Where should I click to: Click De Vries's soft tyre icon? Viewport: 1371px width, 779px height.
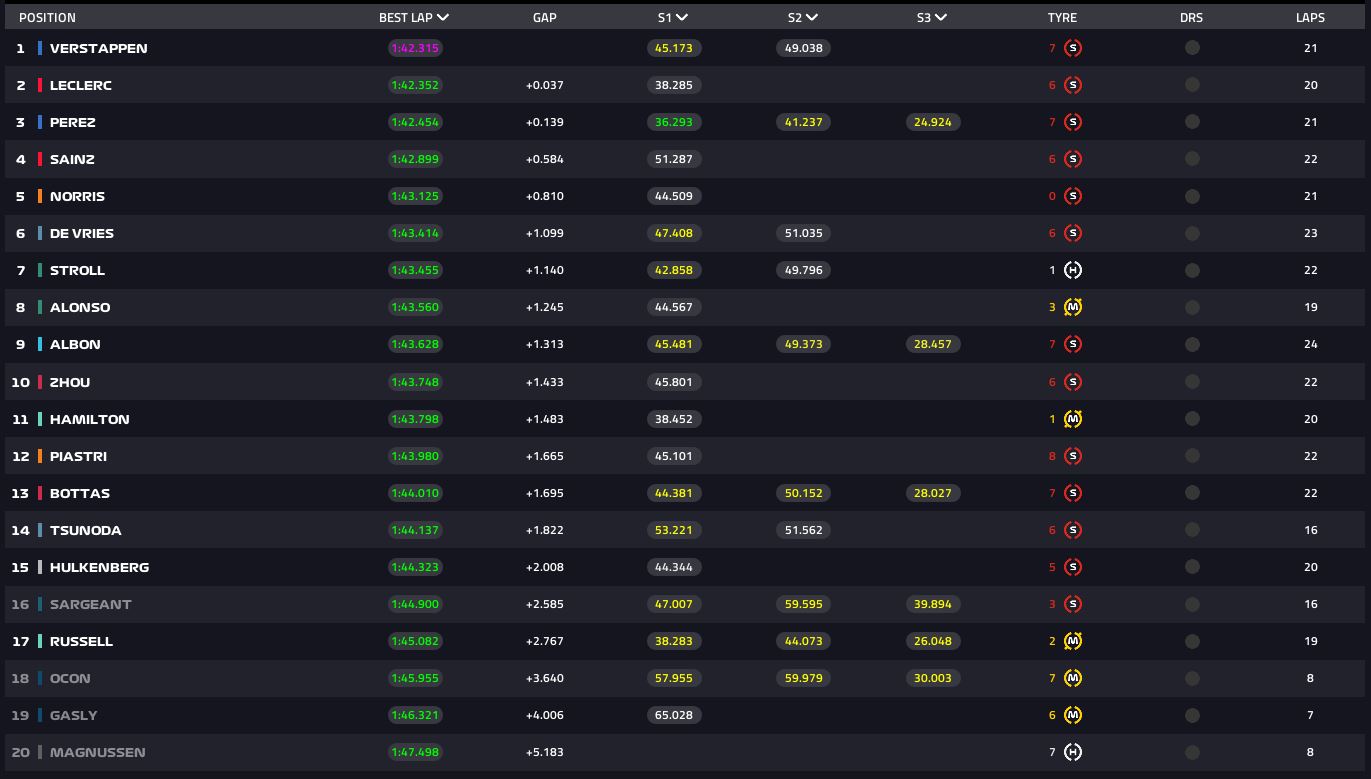click(1073, 233)
